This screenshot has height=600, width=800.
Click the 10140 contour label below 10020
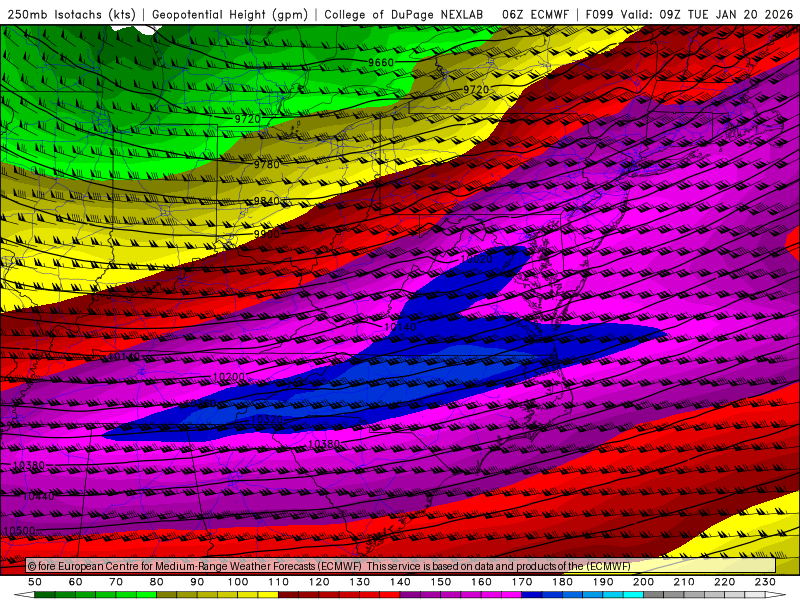point(400,327)
